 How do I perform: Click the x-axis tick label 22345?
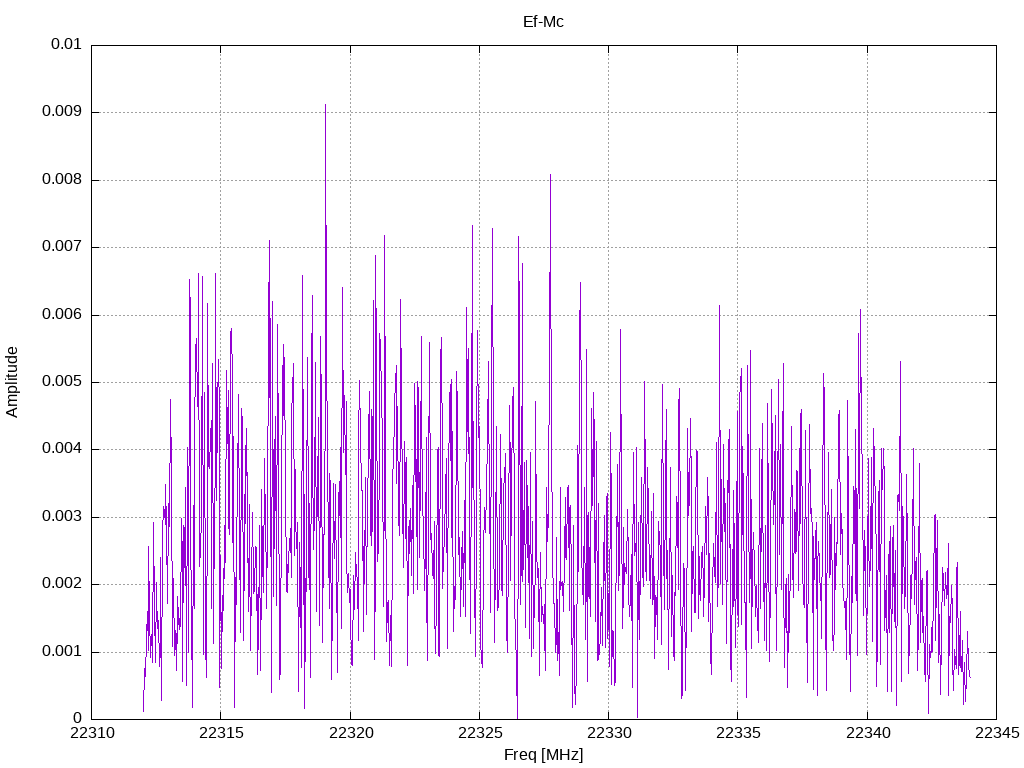point(997,733)
